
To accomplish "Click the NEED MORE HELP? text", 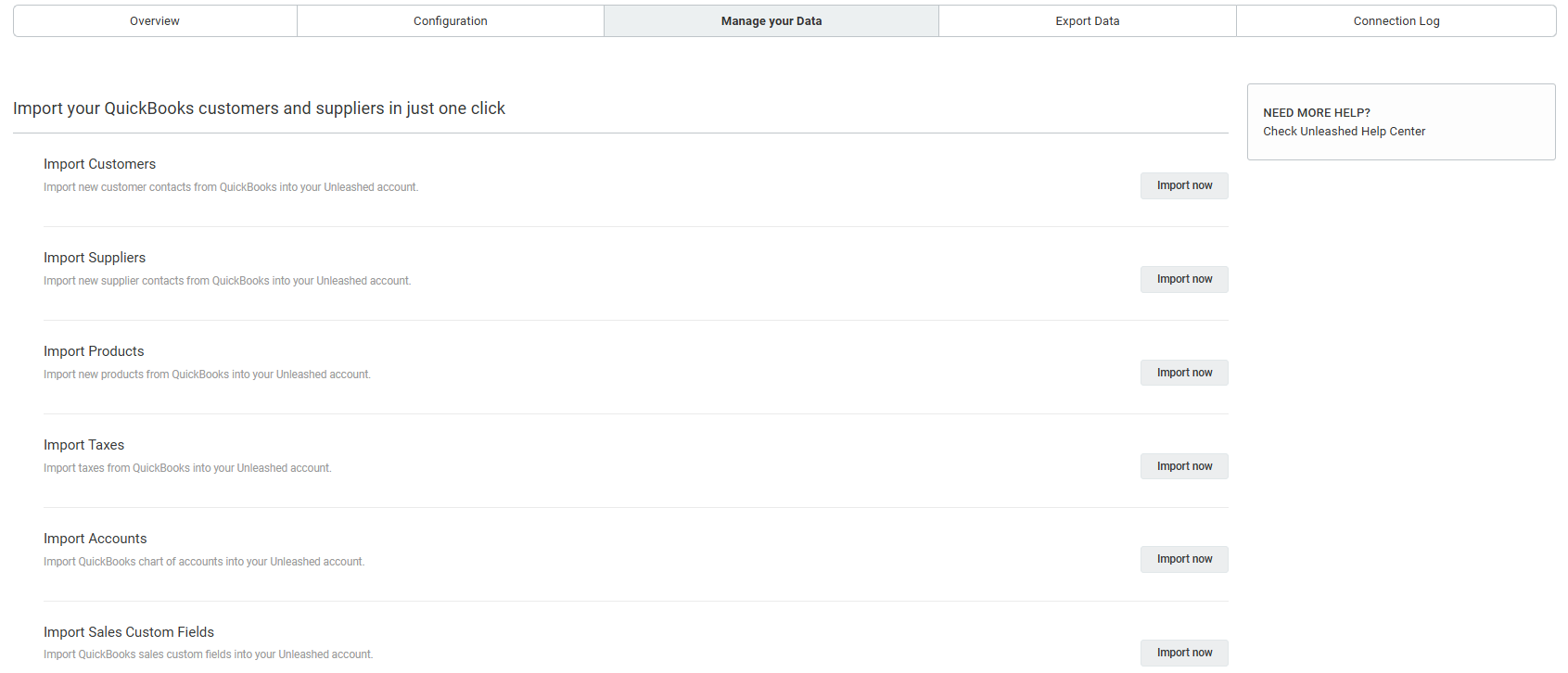I will [x=1317, y=113].
